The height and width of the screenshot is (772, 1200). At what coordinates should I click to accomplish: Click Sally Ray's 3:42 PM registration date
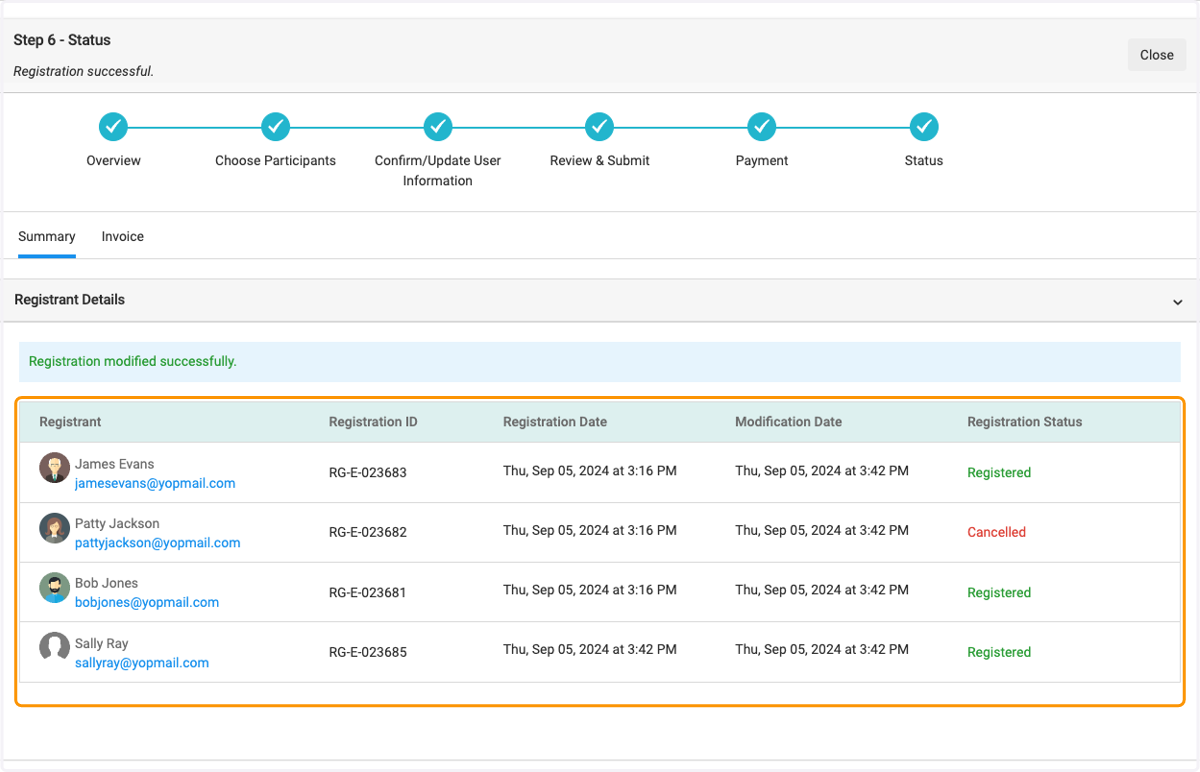(x=590, y=649)
